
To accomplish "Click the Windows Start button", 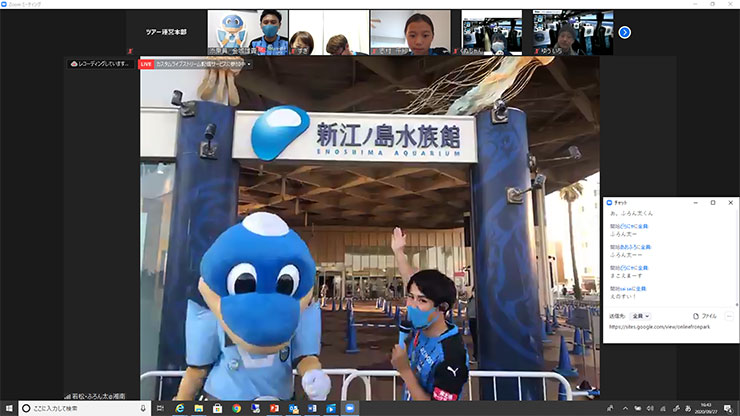I will coord(8,408).
